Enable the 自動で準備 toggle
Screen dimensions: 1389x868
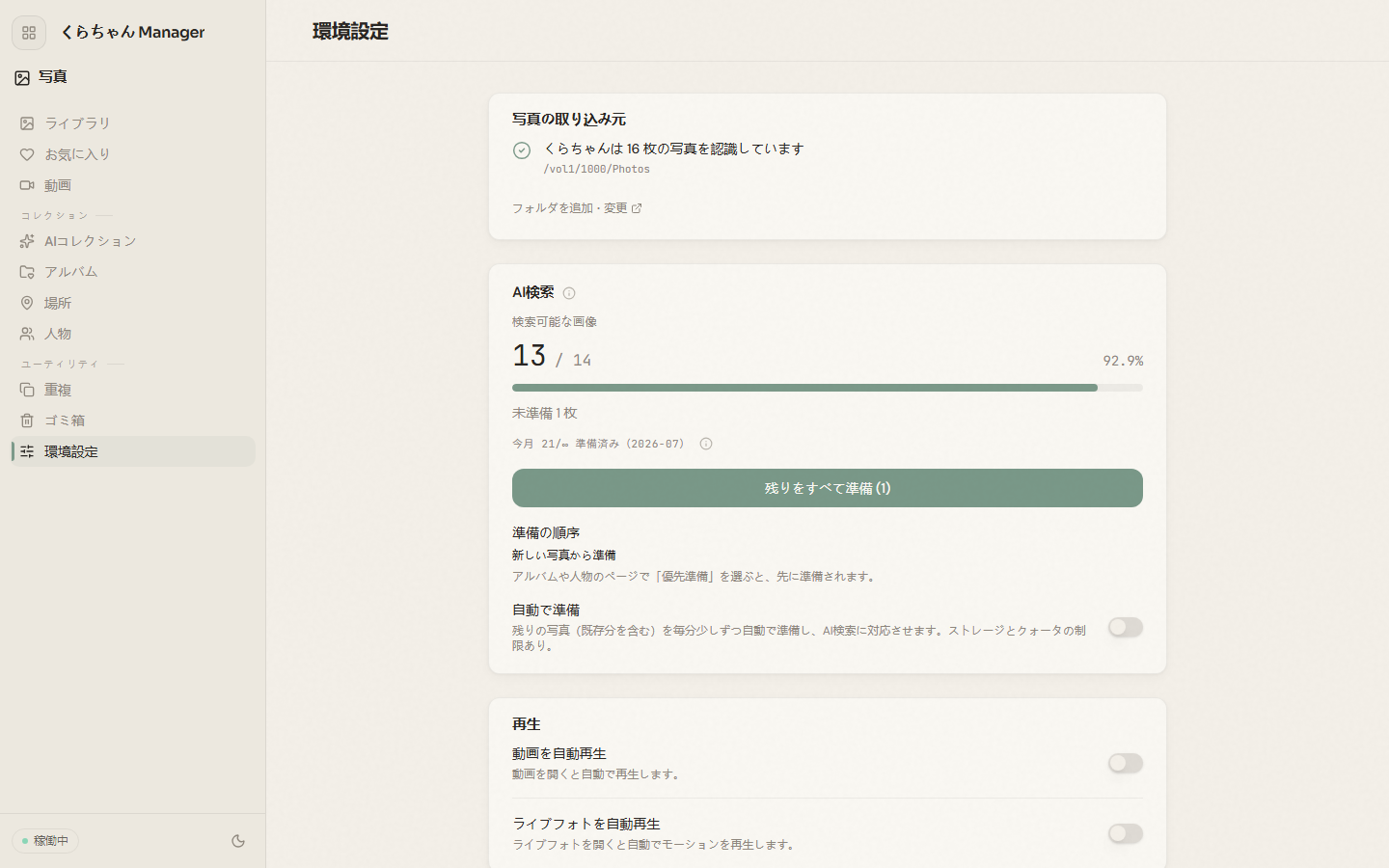1125,628
